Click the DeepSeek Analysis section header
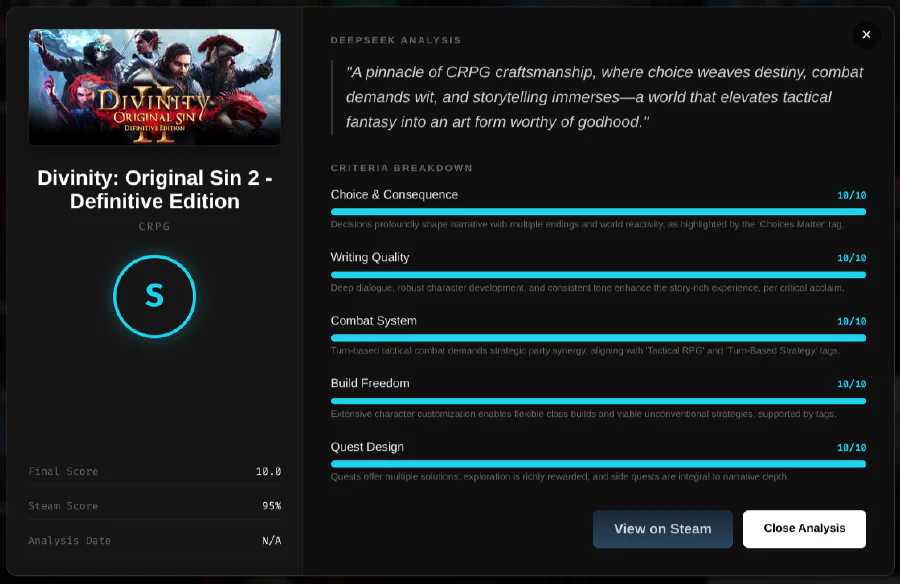 [396, 40]
